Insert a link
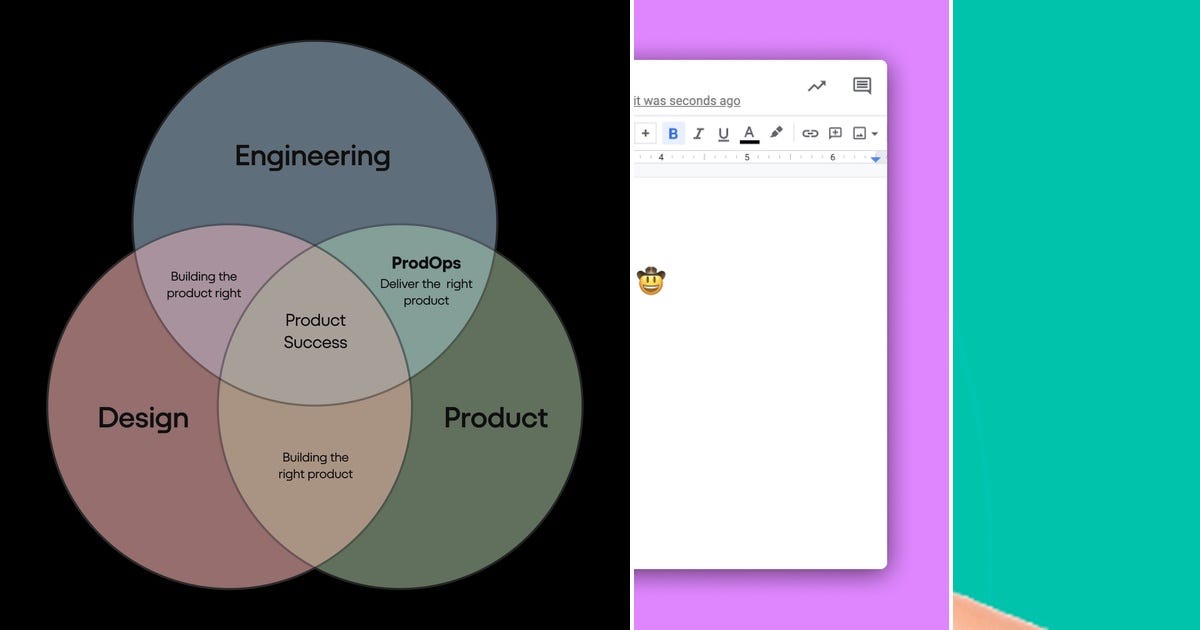This screenshot has height=630, width=1200. click(x=810, y=133)
